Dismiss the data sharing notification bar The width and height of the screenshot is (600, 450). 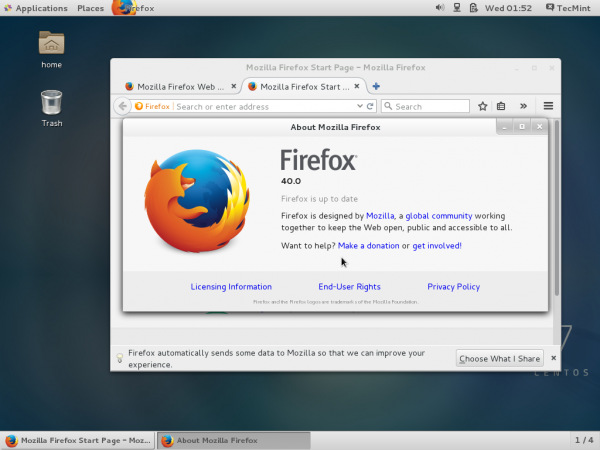point(553,358)
